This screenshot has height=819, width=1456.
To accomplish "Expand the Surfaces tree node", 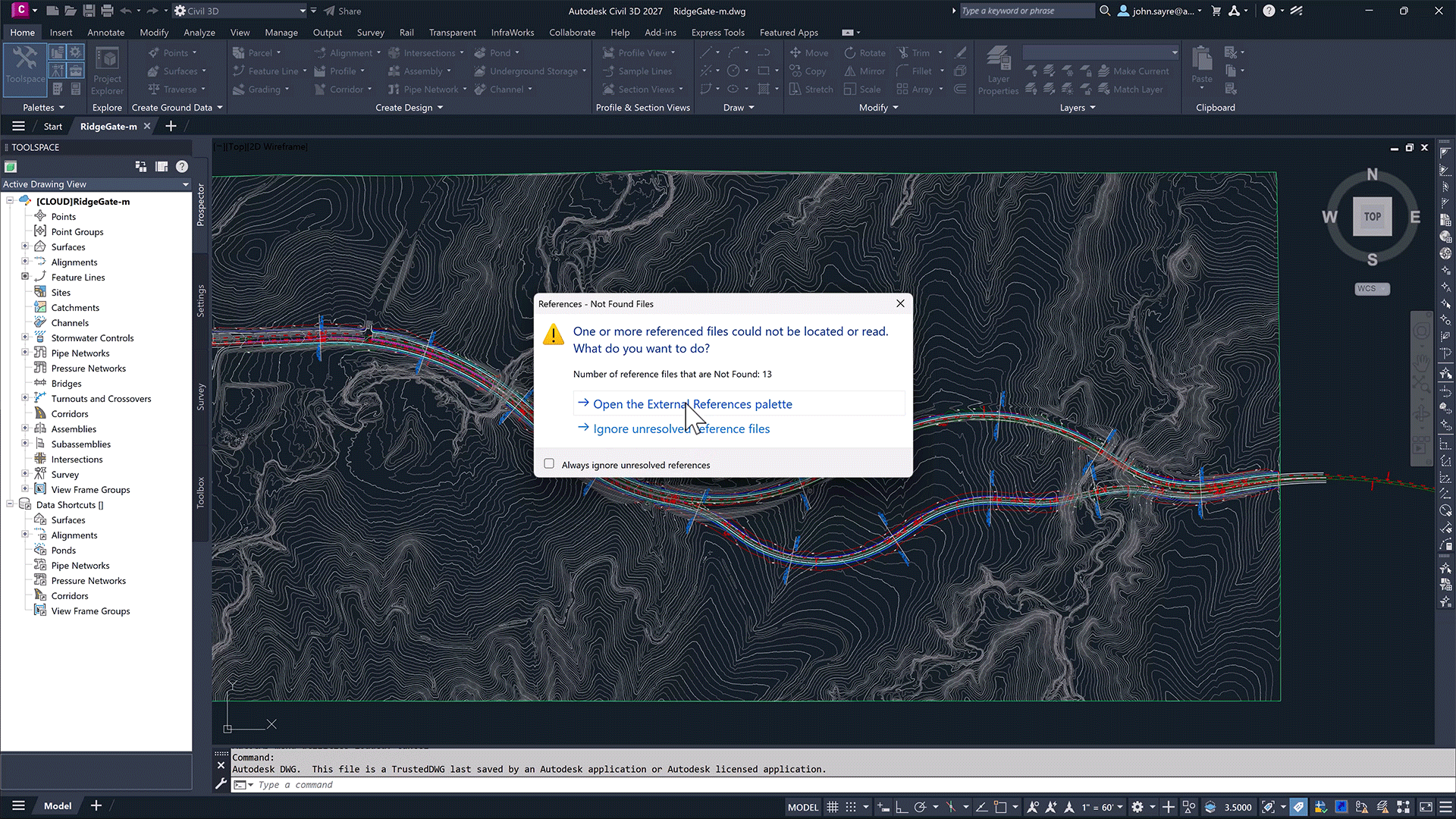I will (25, 246).
